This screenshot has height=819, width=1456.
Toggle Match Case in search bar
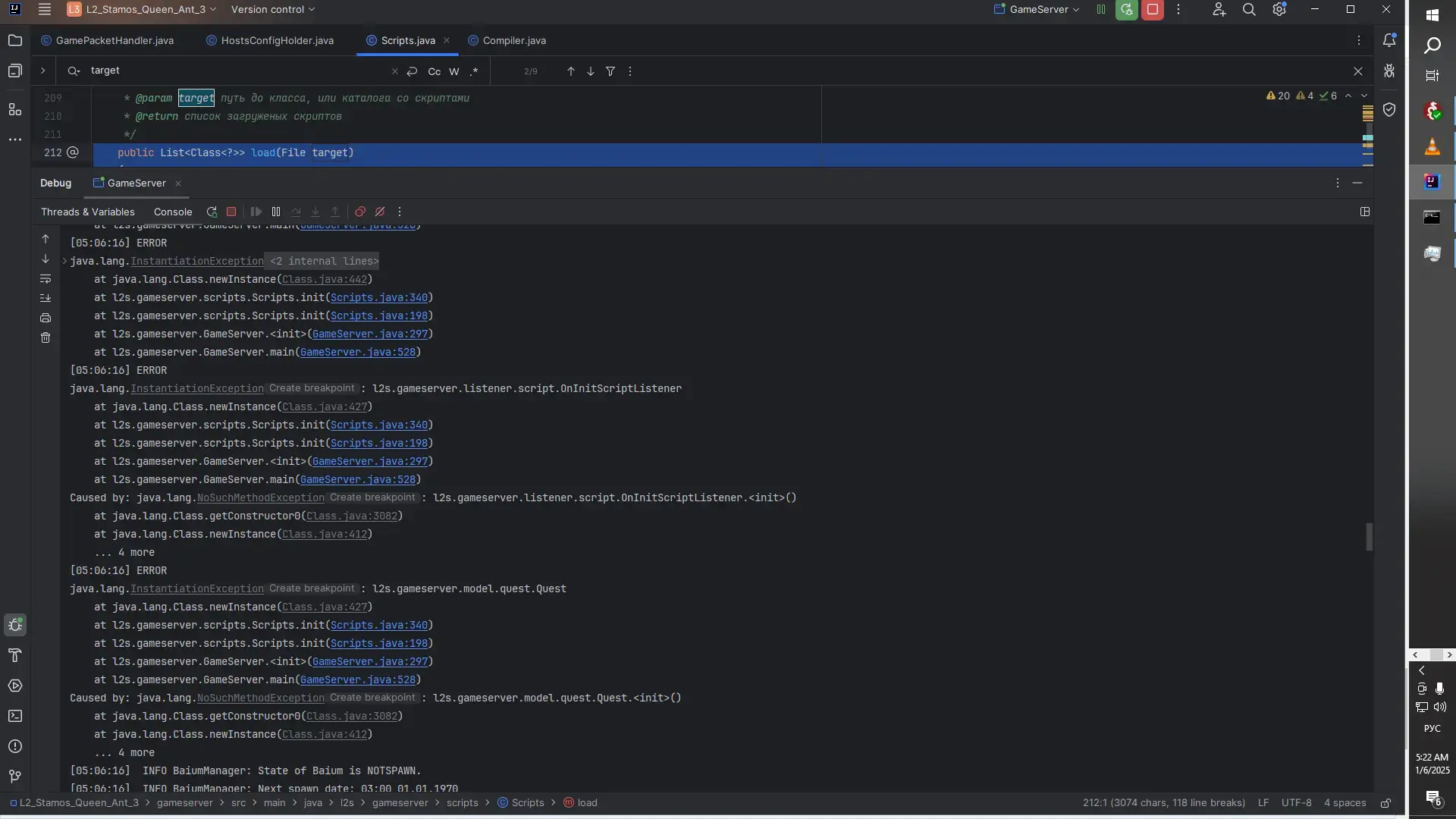[435, 71]
